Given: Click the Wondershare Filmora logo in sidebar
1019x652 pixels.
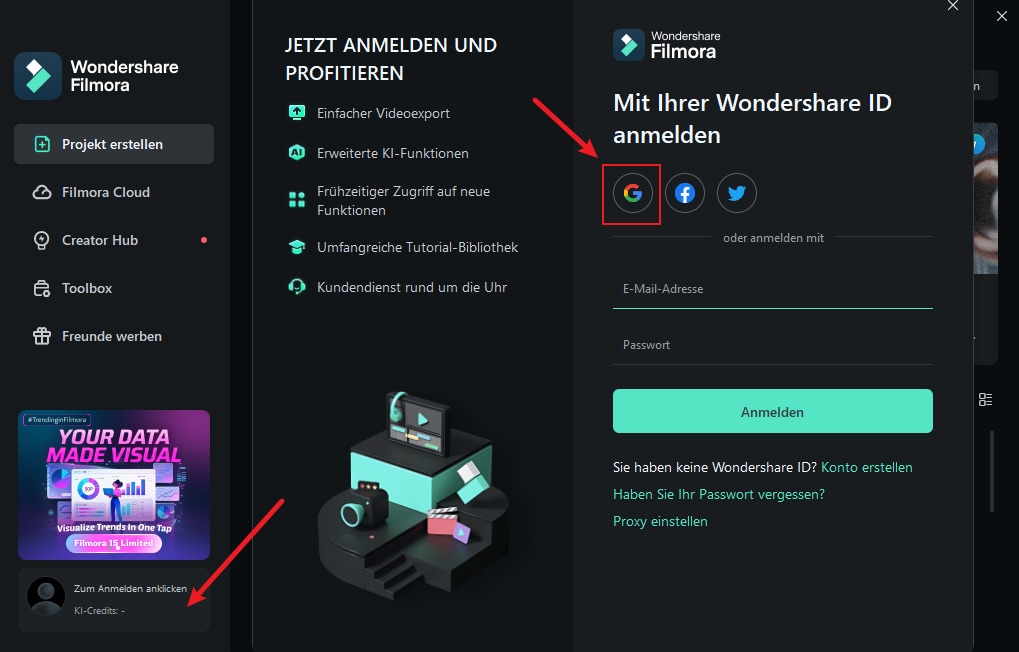Looking at the screenshot, I should 38,76.
